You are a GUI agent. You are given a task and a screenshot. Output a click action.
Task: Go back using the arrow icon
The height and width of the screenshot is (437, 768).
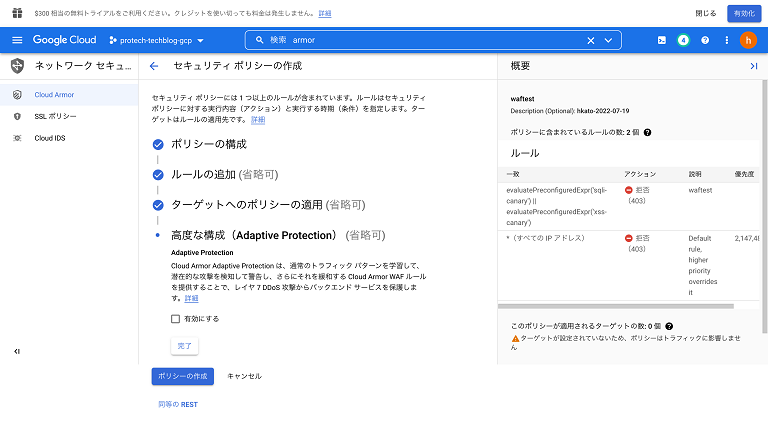coord(154,66)
